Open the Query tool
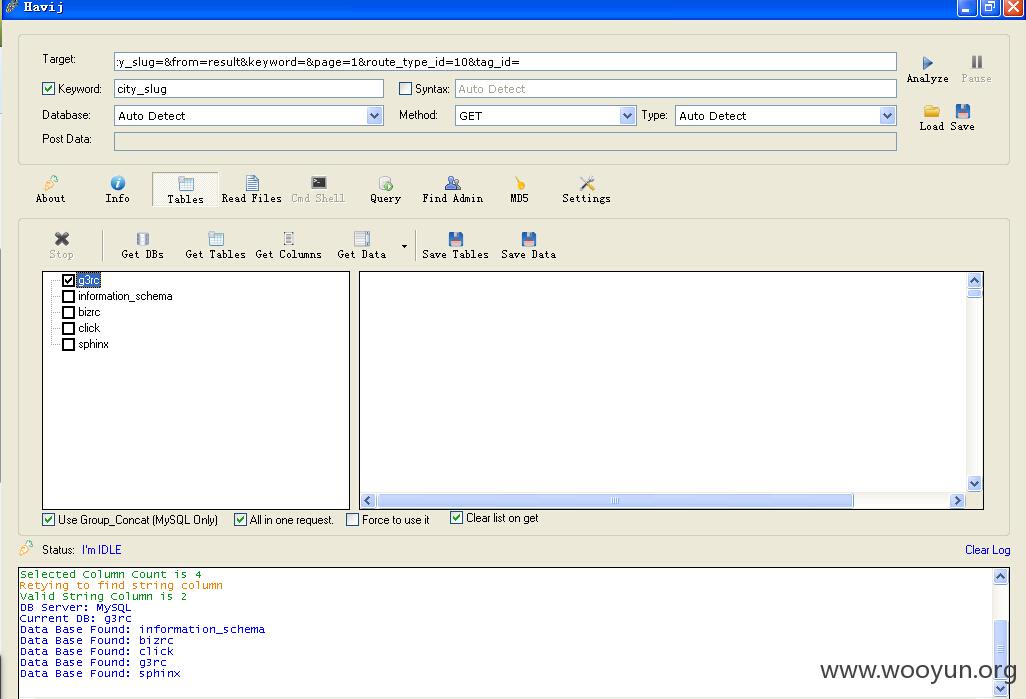1026x699 pixels. pos(385,190)
